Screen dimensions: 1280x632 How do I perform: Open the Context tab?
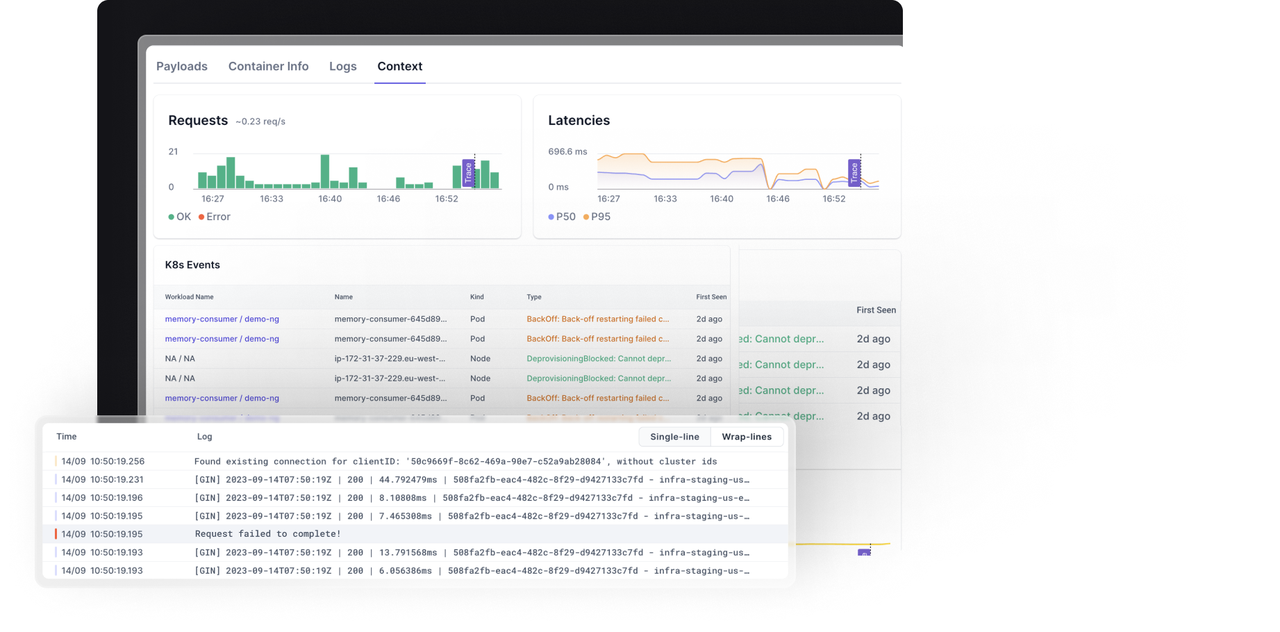click(400, 66)
